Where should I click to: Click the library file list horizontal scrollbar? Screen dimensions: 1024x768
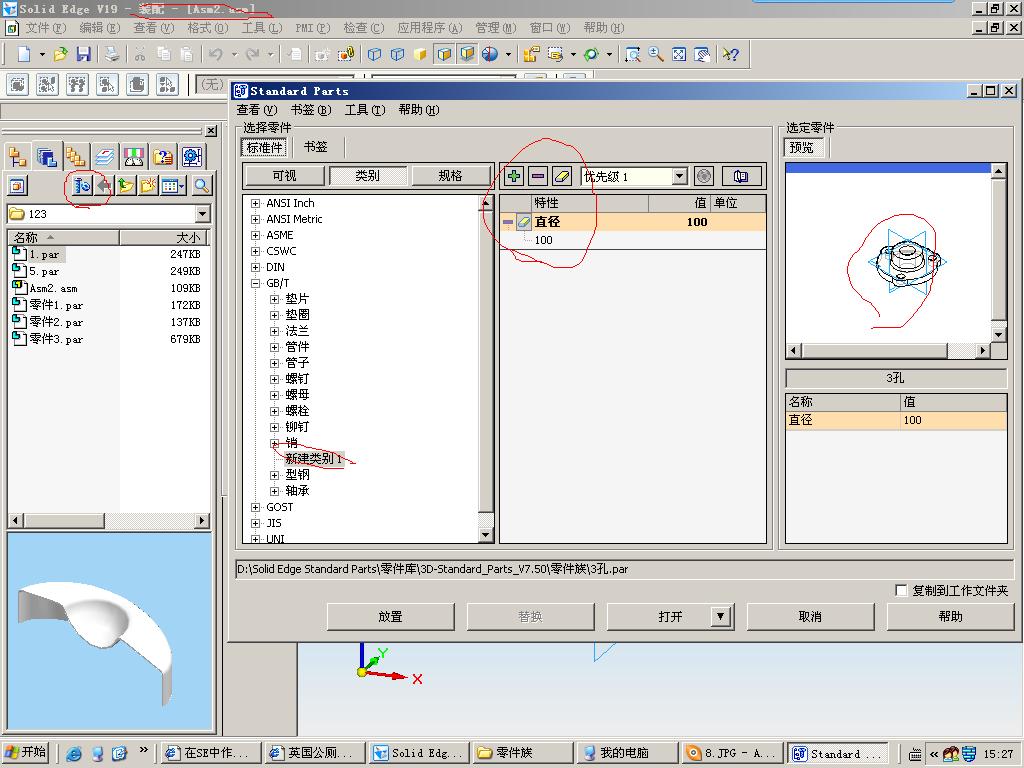click(108, 520)
